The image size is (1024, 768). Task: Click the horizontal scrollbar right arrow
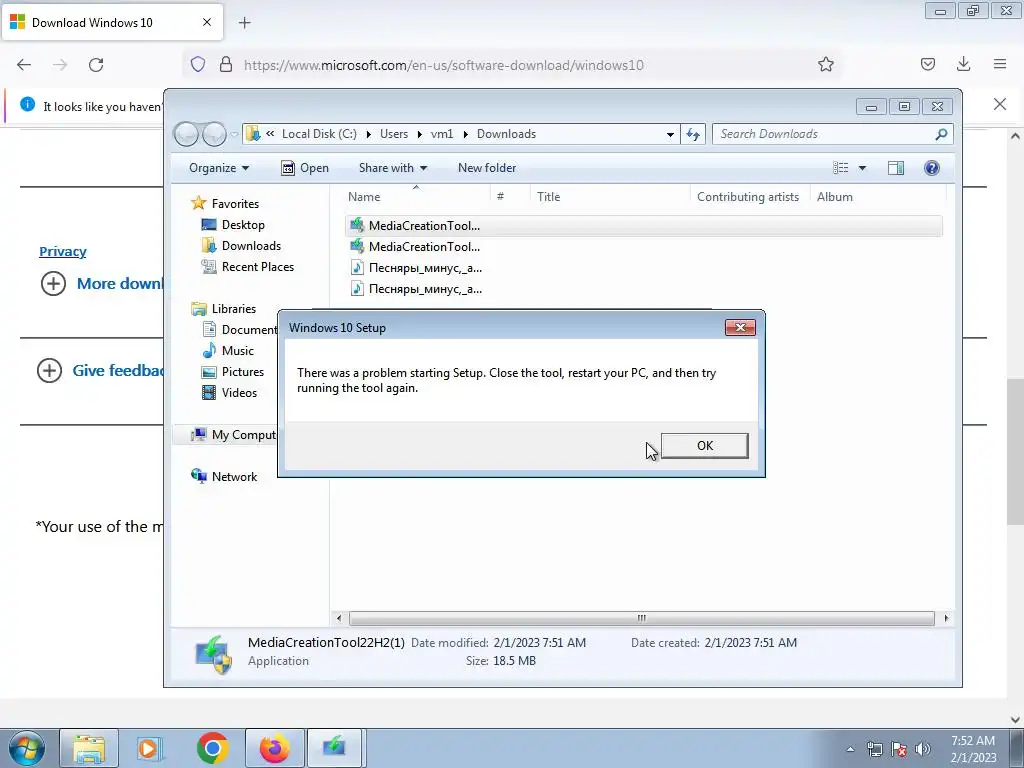point(946,618)
